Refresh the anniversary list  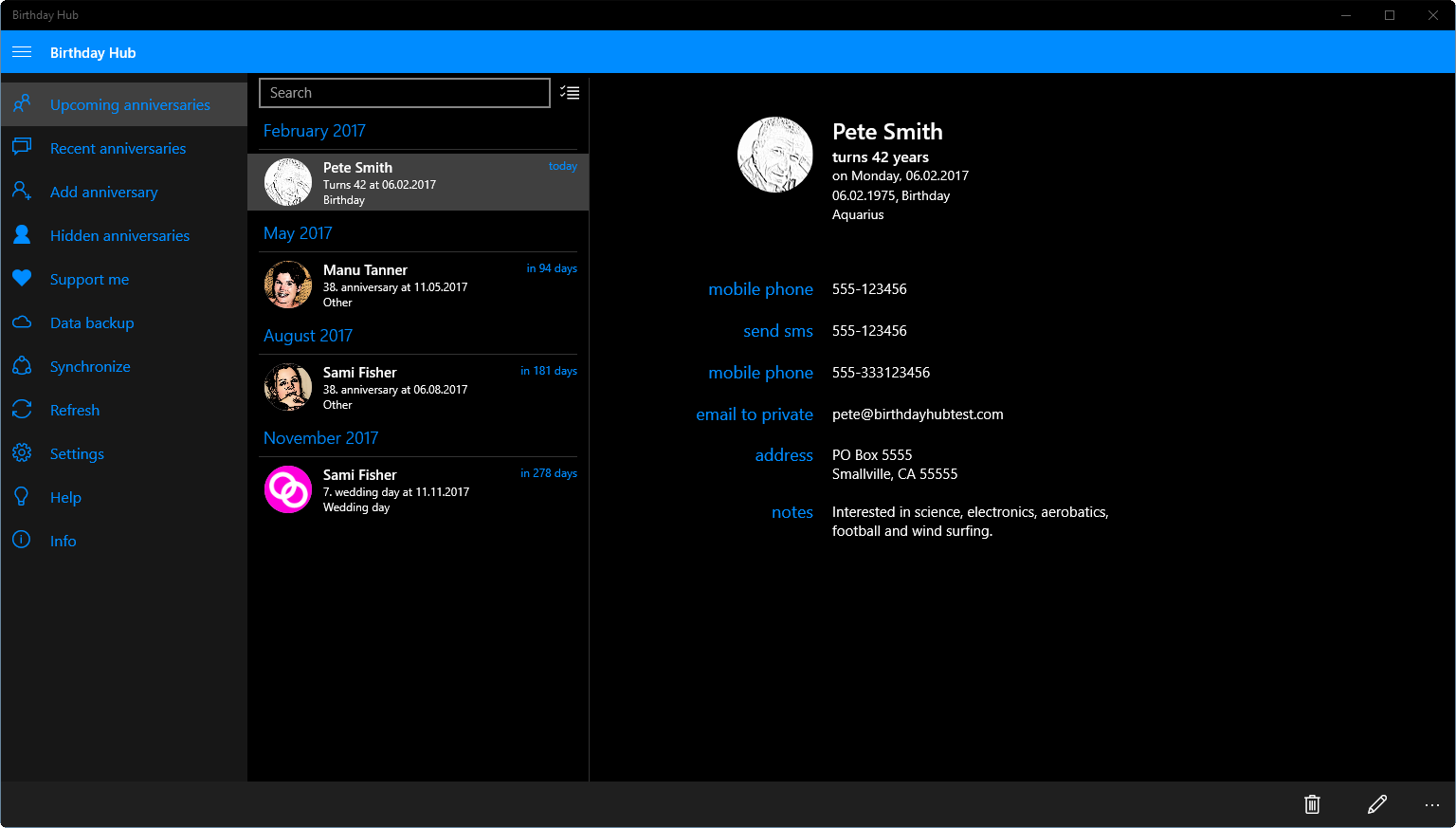pos(75,410)
